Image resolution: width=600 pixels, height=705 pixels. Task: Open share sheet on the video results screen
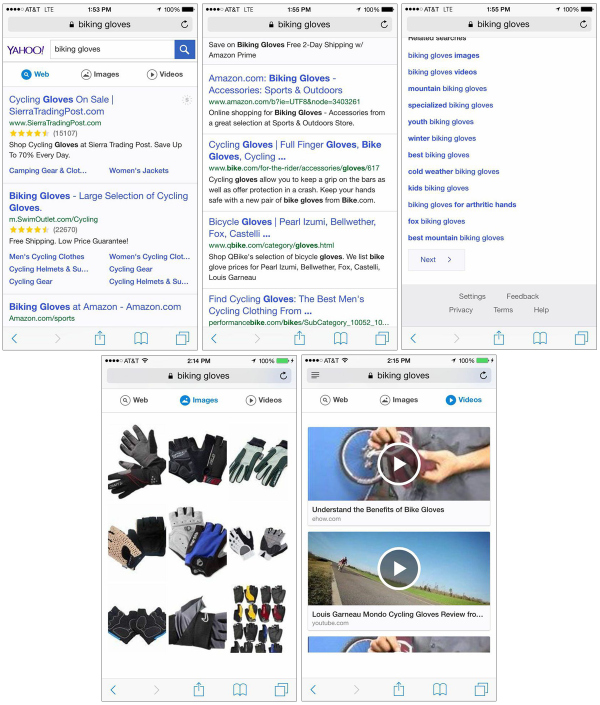tap(399, 689)
